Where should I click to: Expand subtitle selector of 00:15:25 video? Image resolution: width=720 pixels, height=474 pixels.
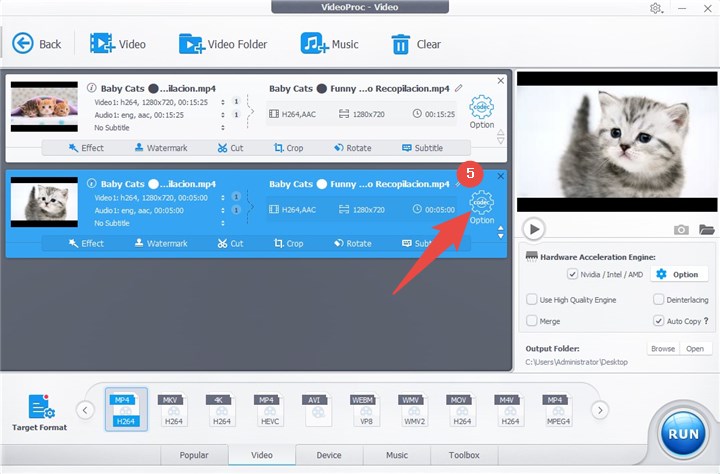(223, 128)
